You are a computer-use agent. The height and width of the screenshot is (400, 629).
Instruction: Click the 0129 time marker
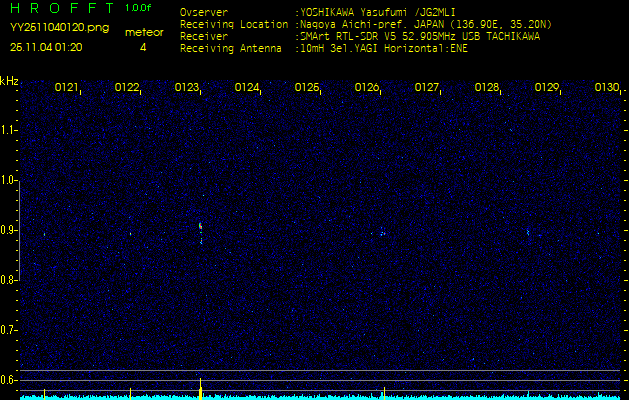pyautogui.click(x=547, y=88)
